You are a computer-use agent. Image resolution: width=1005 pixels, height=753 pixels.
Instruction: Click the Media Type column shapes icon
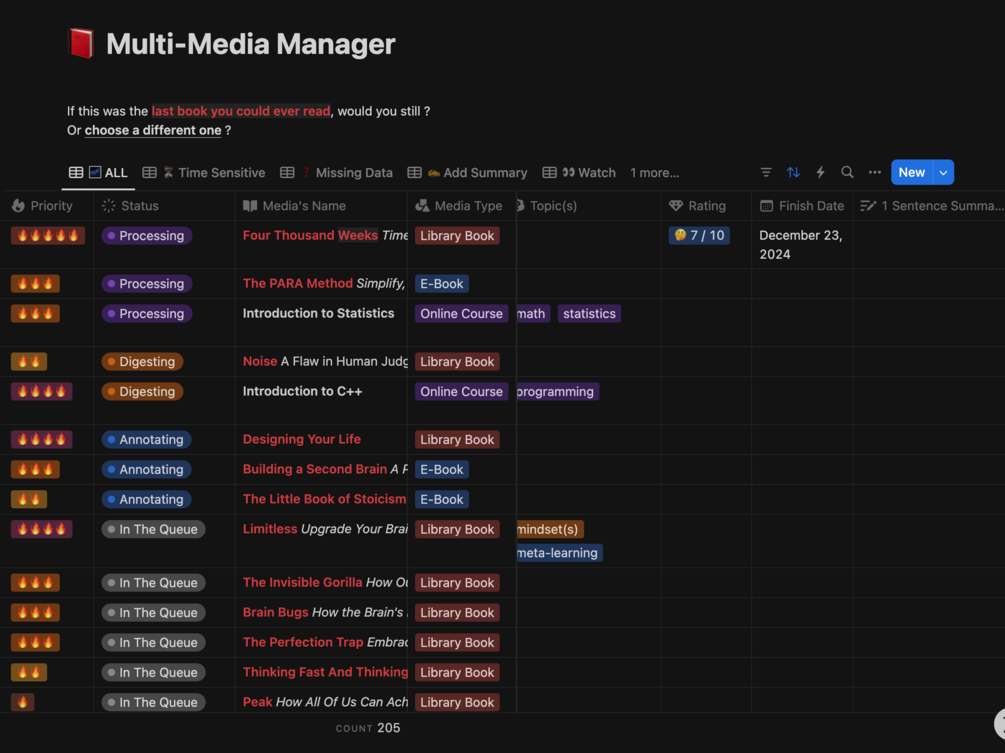pyautogui.click(x=422, y=206)
